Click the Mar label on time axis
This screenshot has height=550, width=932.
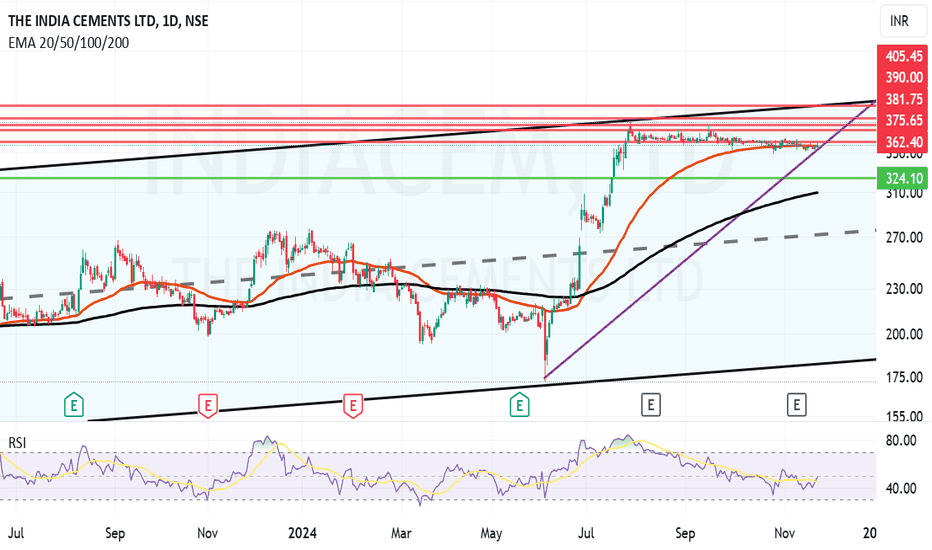click(x=401, y=533)
